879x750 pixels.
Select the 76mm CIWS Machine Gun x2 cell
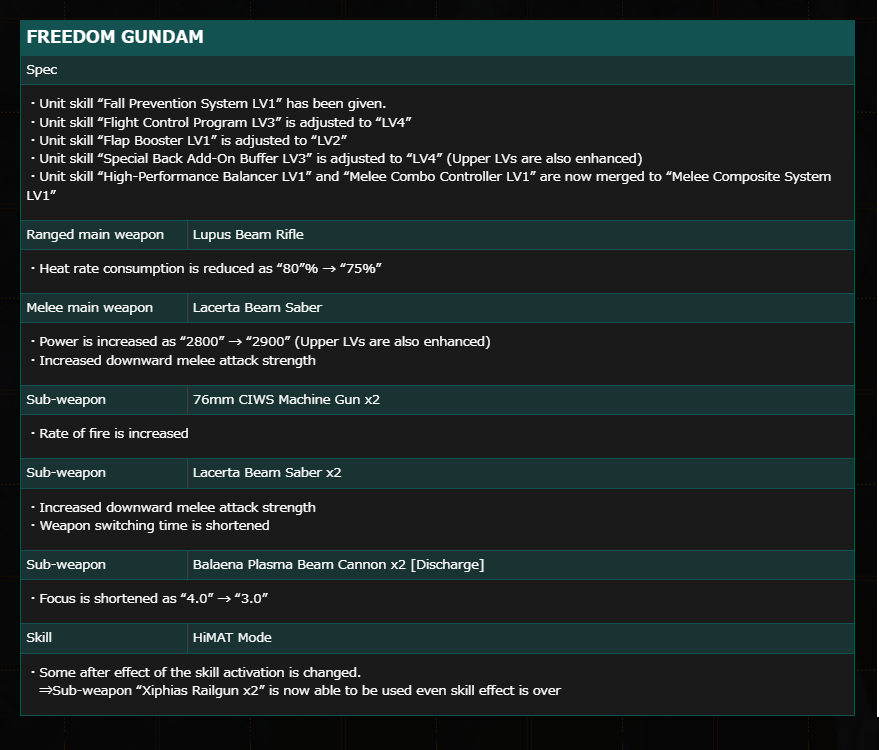[x=520, y=400]
